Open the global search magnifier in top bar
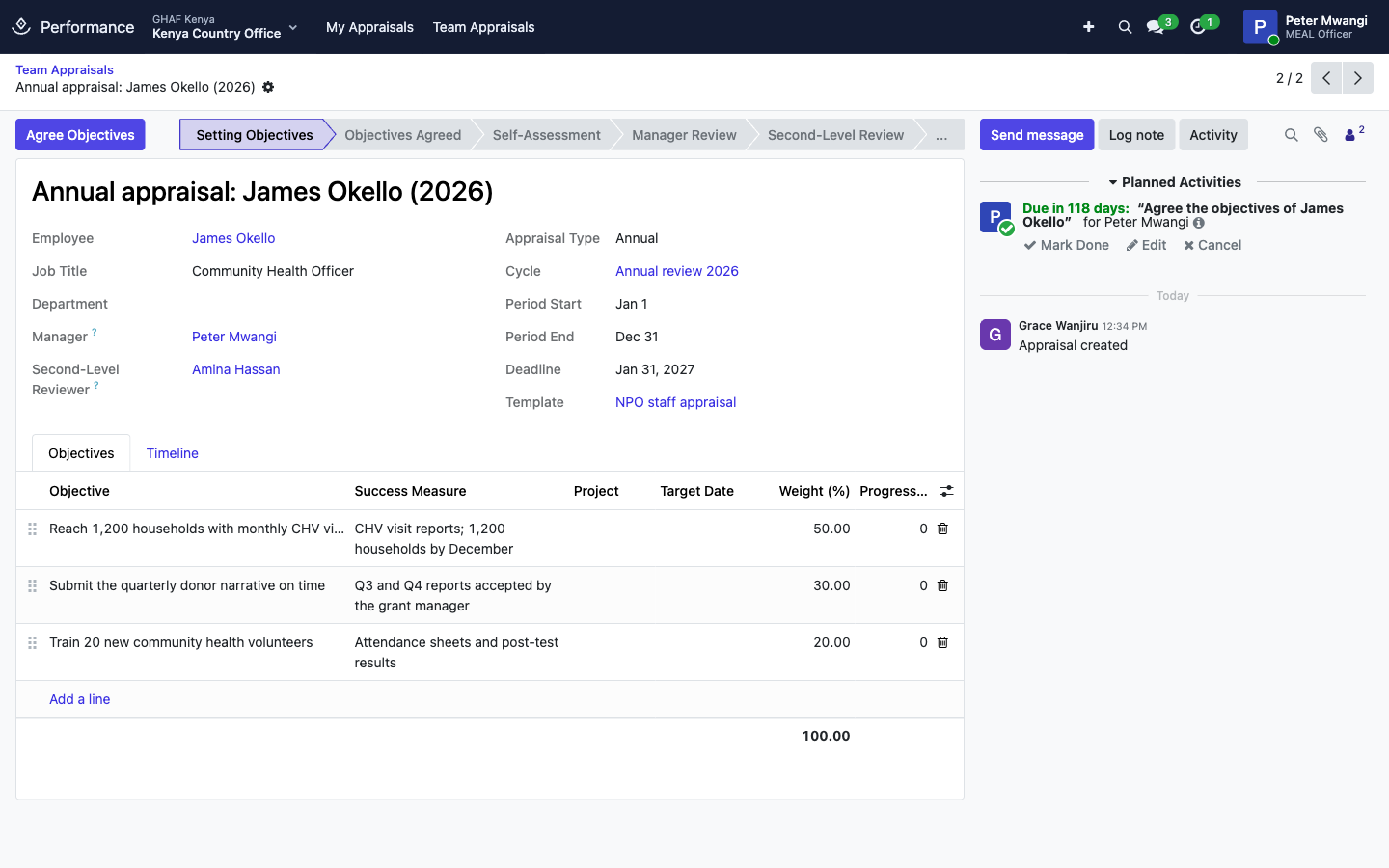1389x868 pixels. click(1125, 27)
